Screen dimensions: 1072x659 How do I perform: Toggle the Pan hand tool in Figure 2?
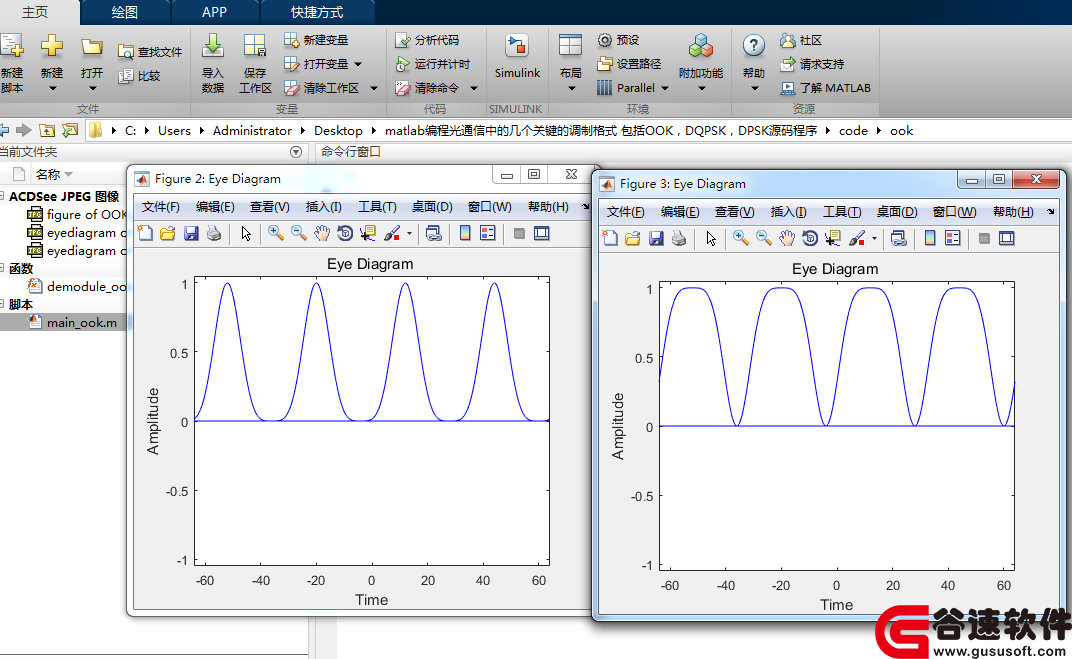tap(321, 234)
